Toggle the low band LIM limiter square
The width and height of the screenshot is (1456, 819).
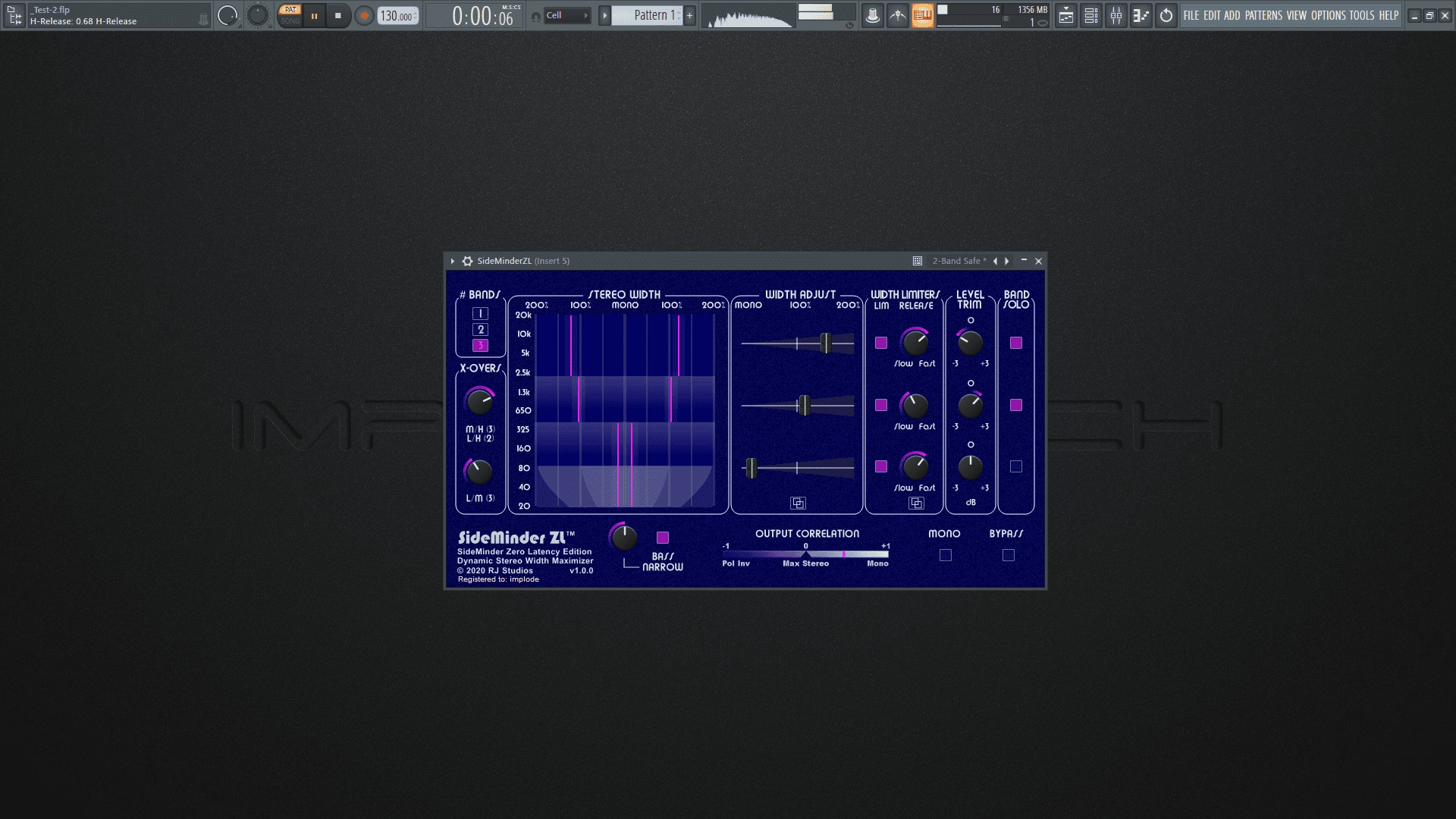pyautogui.click(x=881, y=466)
